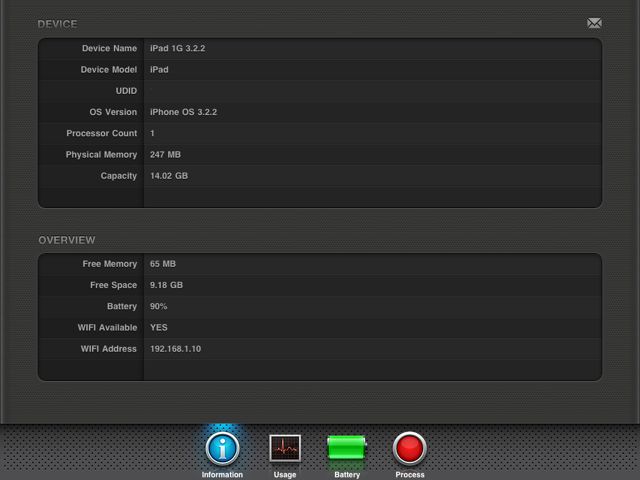Click the 'Battery' row label in Overview
640x480 pixels.
coord(122,307)
